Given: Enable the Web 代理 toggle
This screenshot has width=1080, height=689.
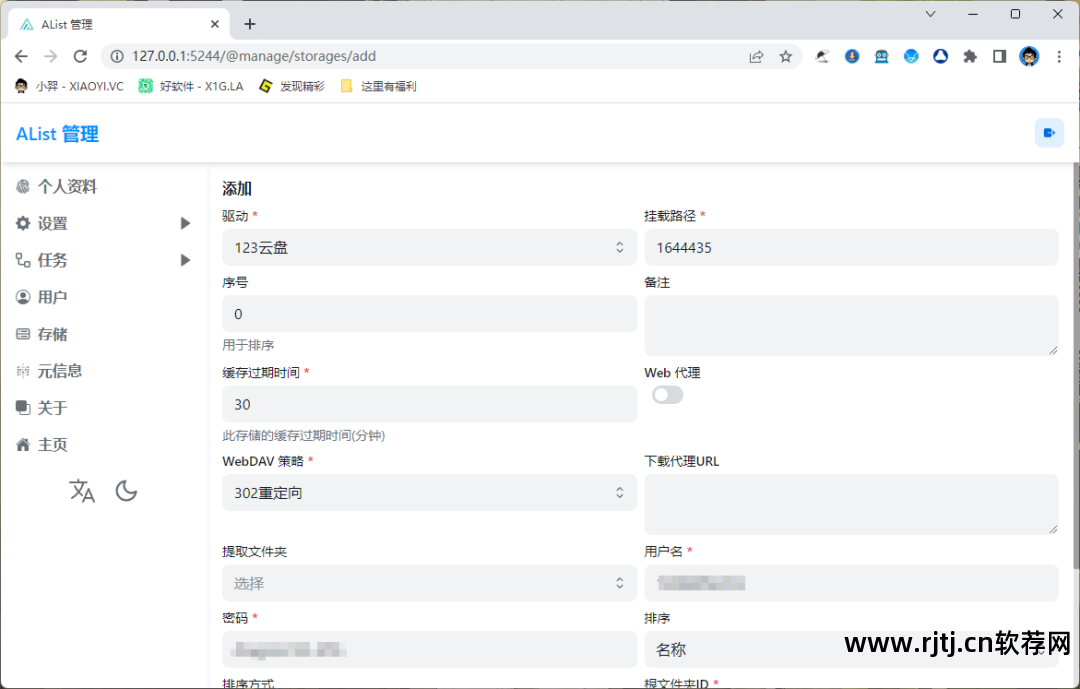Looking at the screenshot, I should 668,395.
